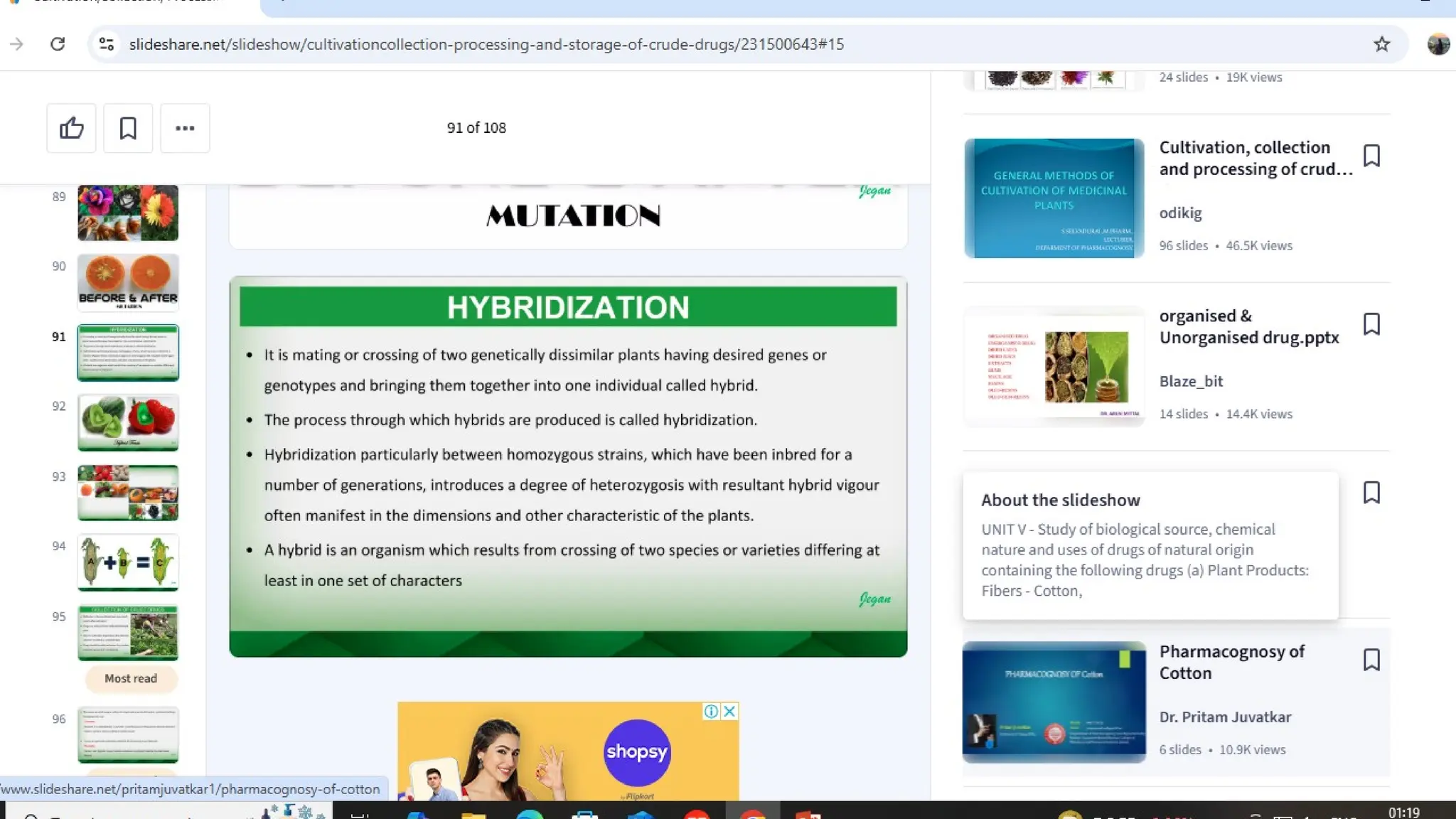This screenshot has width=1456, height=819.
Task: Select slide 92 thumbnail with hybrid fruits
Action: [x=128, y=422]
